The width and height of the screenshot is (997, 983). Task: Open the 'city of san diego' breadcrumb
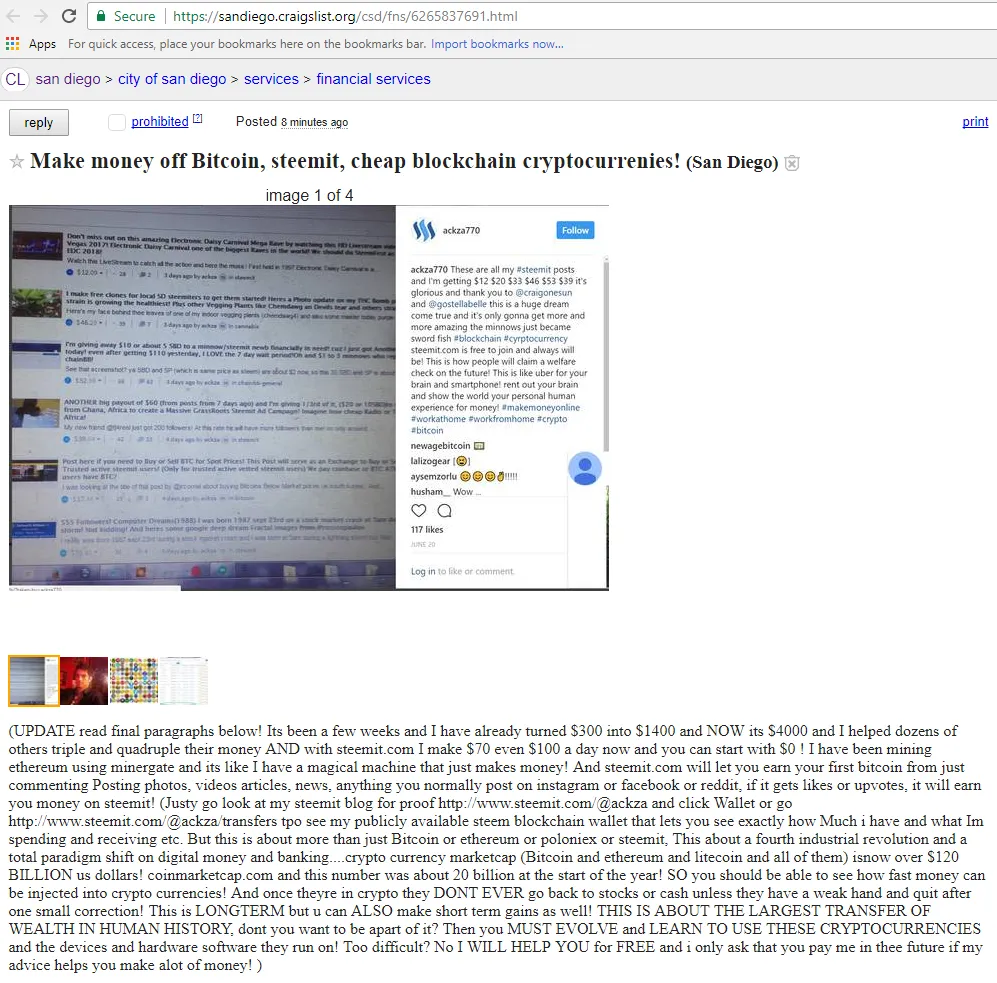tap(172, 79)
